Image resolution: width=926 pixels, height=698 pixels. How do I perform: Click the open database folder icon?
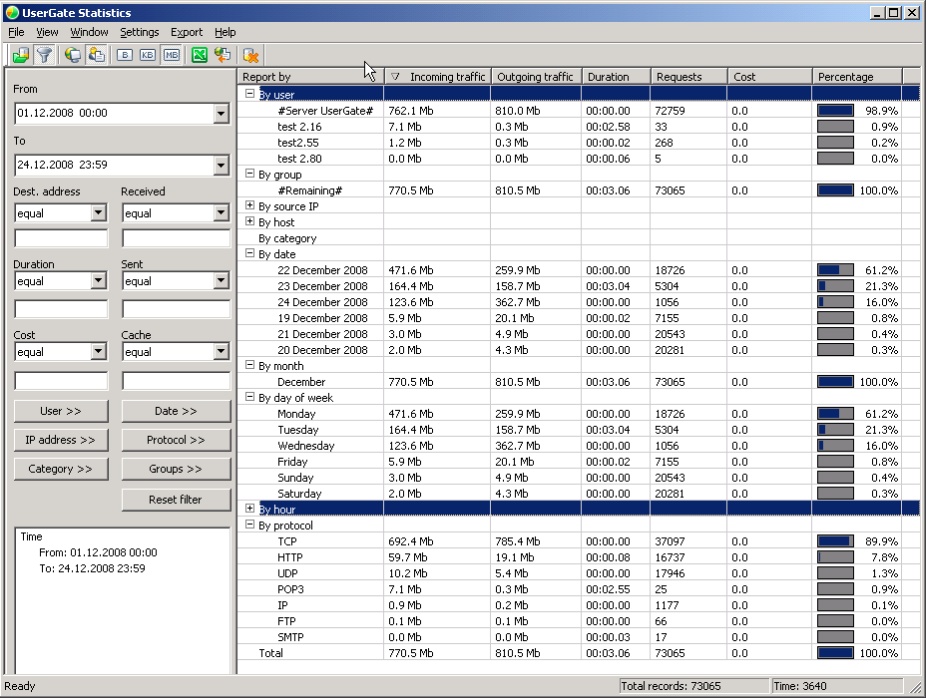click(x=20, y=55)
